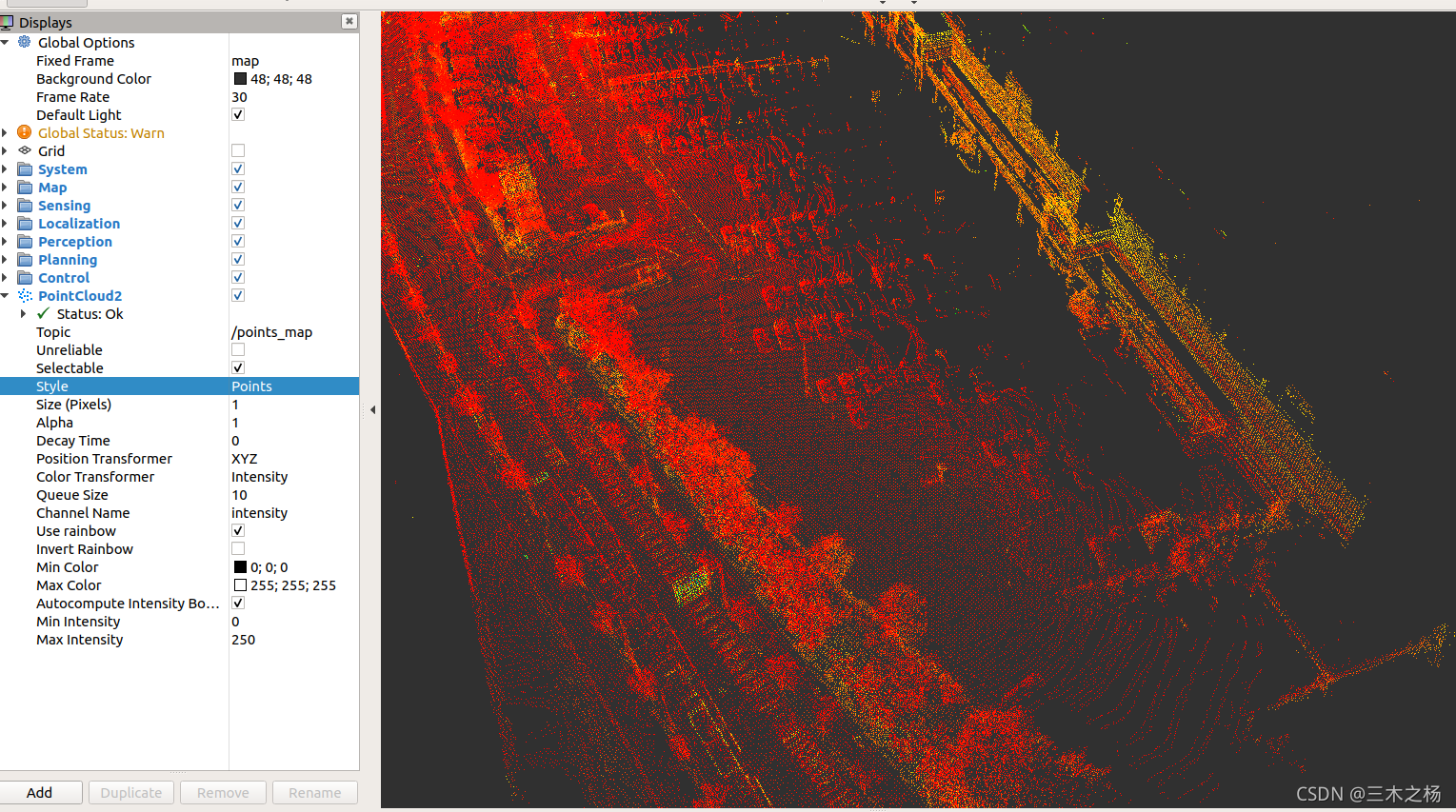Viewport: 1456px width, 812px height.
Task: Click the Sensing folder icon
Action: (x=25, y=205)
